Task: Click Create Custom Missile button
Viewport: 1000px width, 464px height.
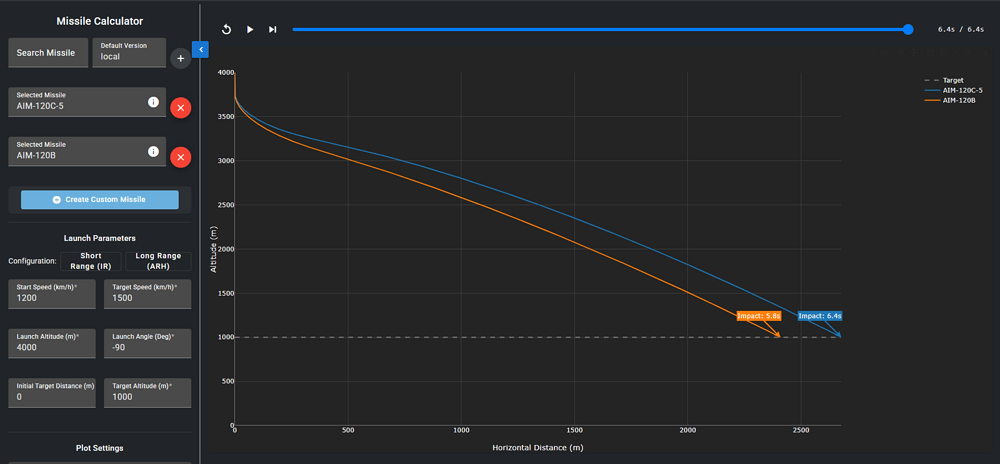Action: 99,200
